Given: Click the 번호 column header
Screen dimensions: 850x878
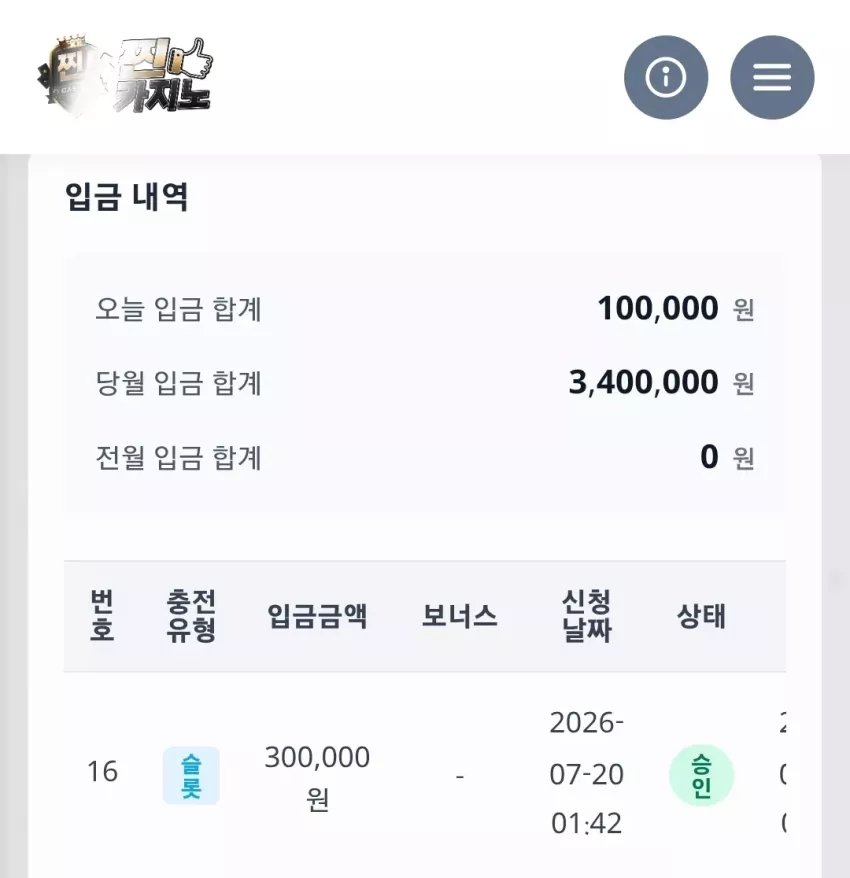Looking at the screenshot, I should 102,616.
